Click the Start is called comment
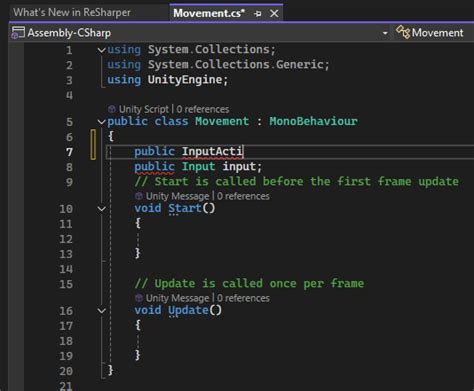 [x=297, y=182]
